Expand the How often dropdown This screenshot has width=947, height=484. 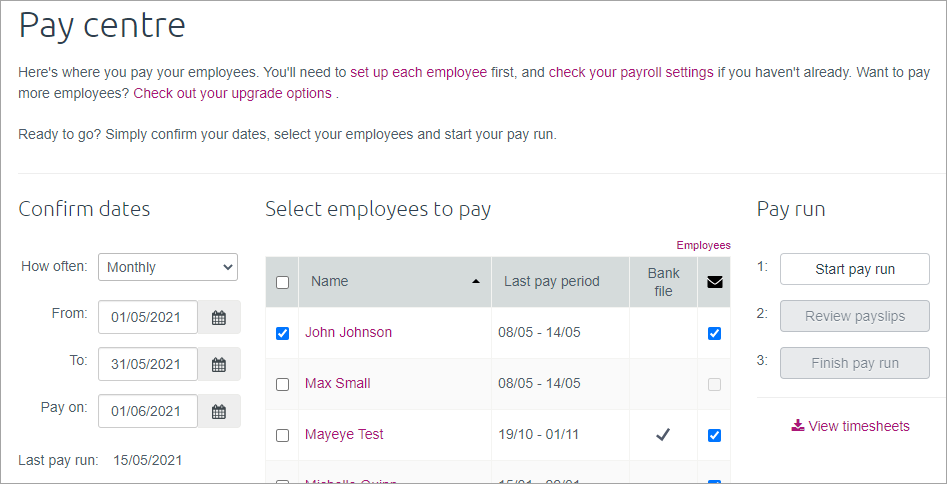(x=168, y=267)
